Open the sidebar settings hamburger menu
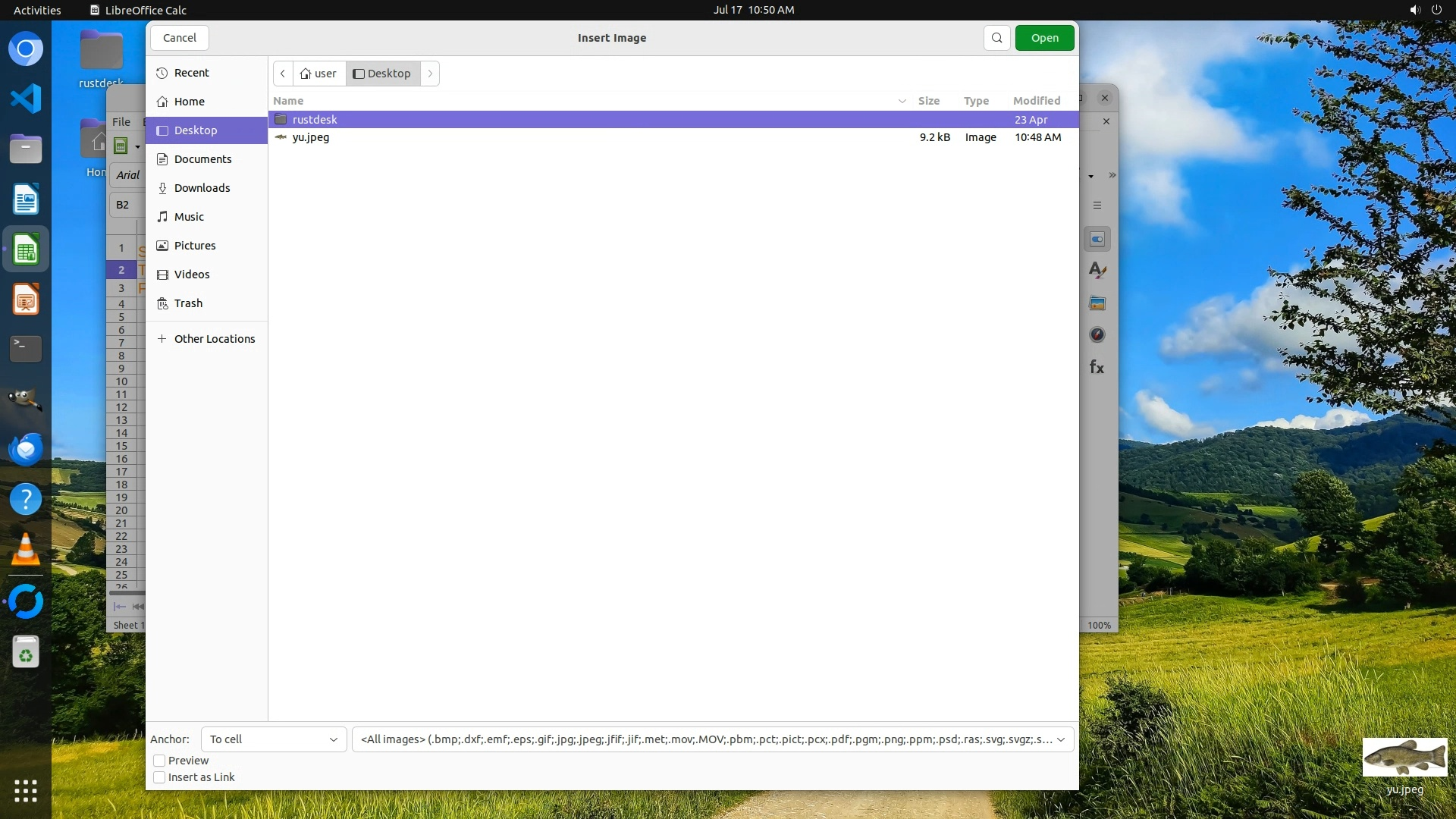 (1097, 206)
